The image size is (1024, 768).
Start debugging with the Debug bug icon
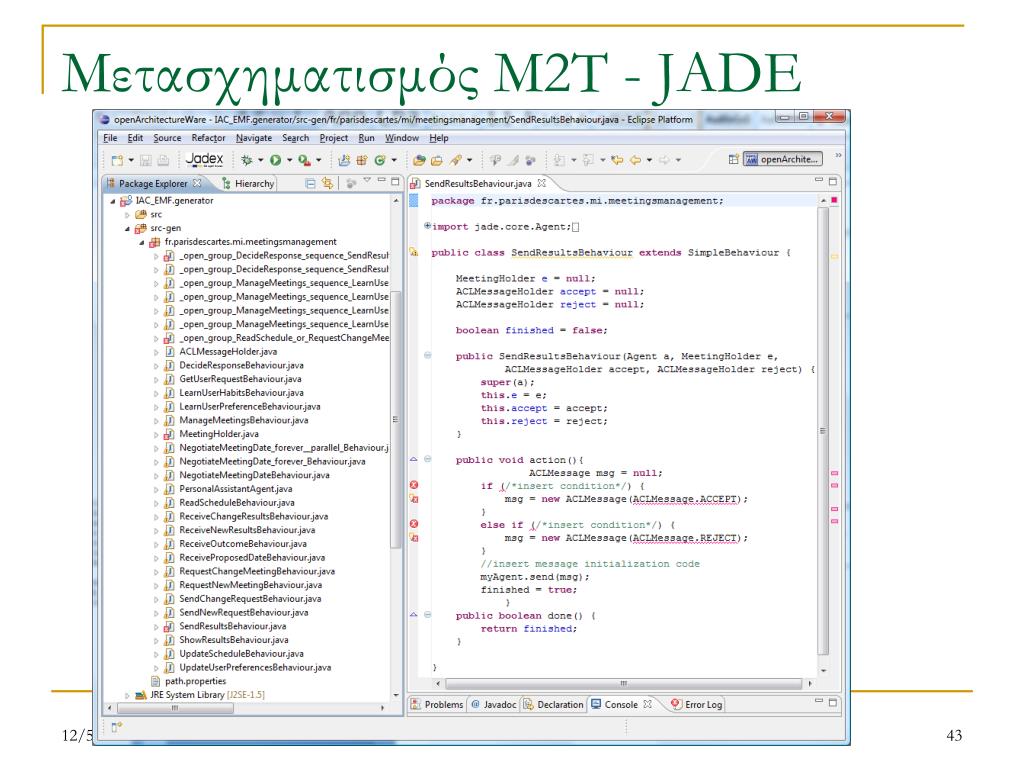pos(246,160)
